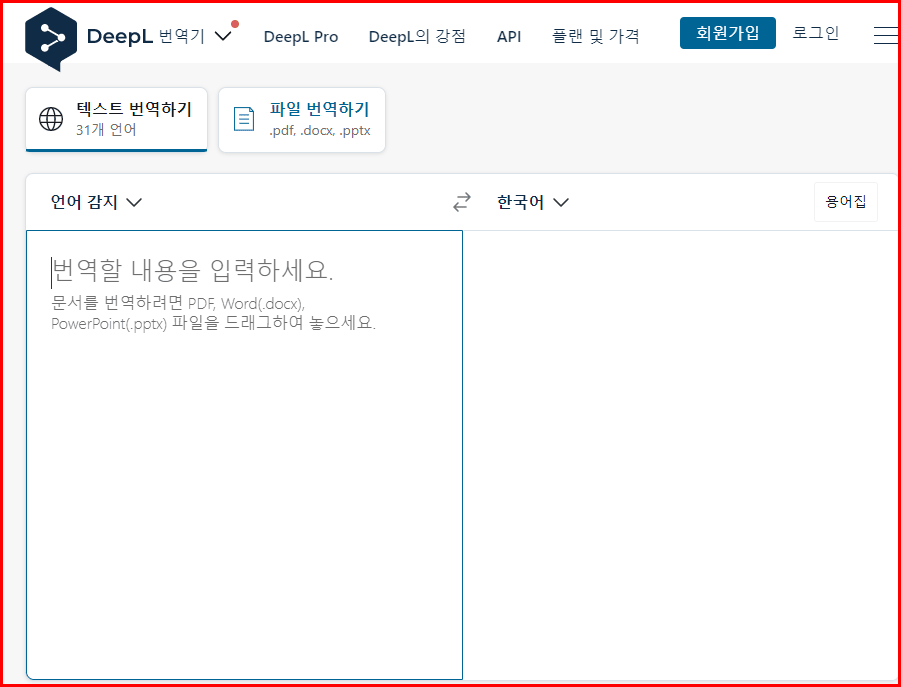The width and height of the screenshot is (901, 687).
Task: Click the 로그인 login link
Action: pyautogui.click(x=816, y=33)
